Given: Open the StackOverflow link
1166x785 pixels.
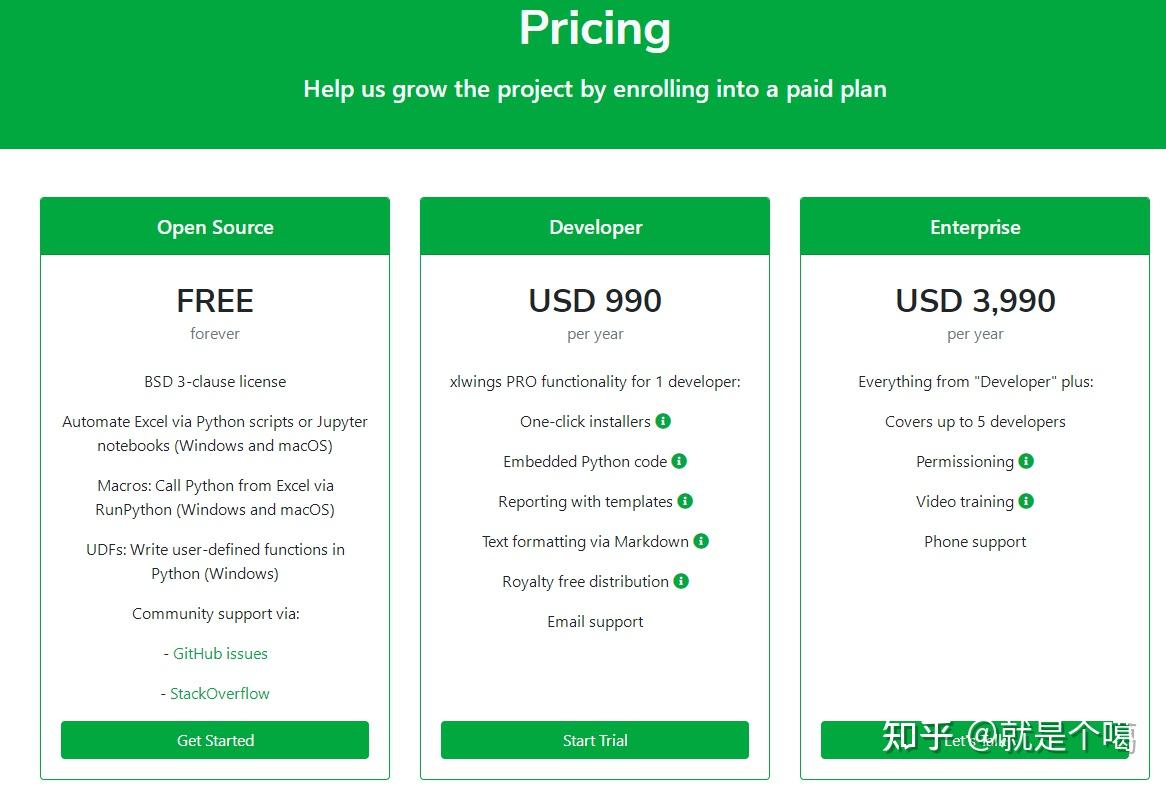Looking at the screenshot, I should click(x=219, y=694).
